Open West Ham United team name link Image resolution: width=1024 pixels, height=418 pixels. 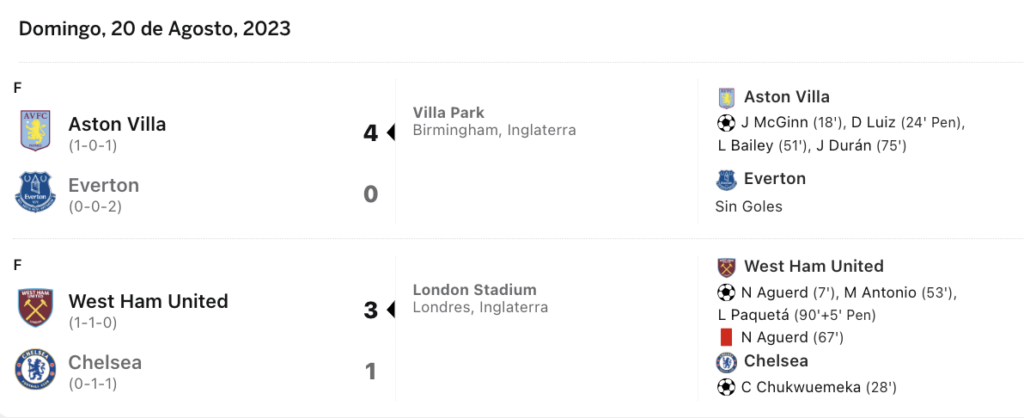point(148,301)
